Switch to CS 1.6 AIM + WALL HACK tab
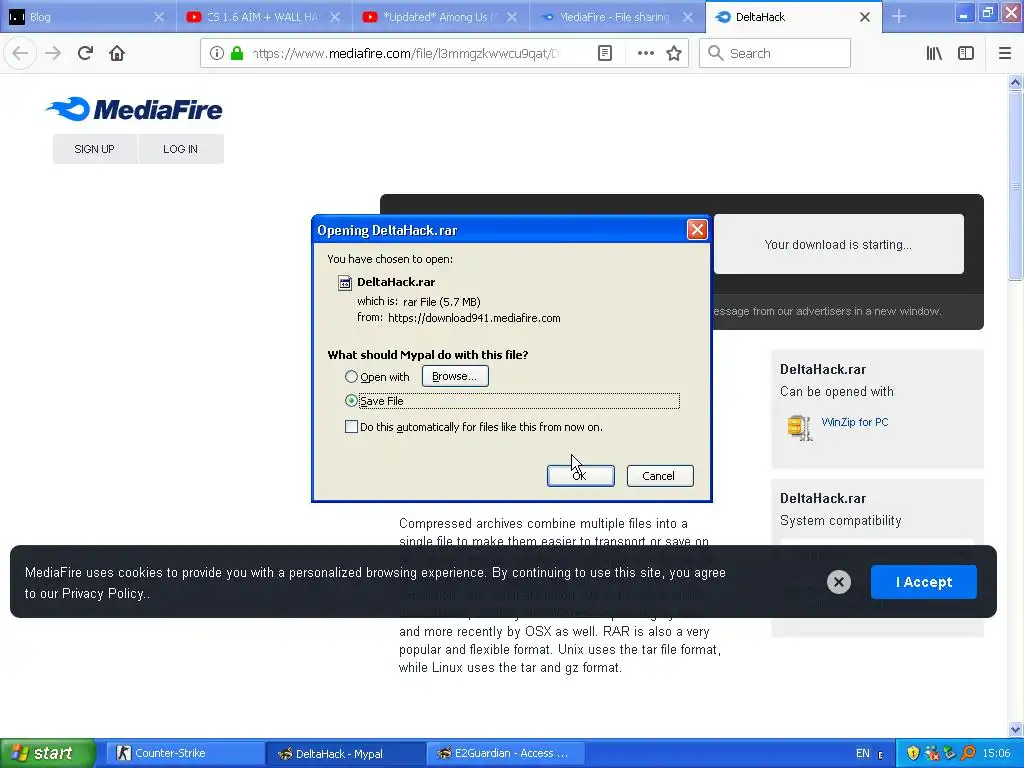 pos(263,17)
